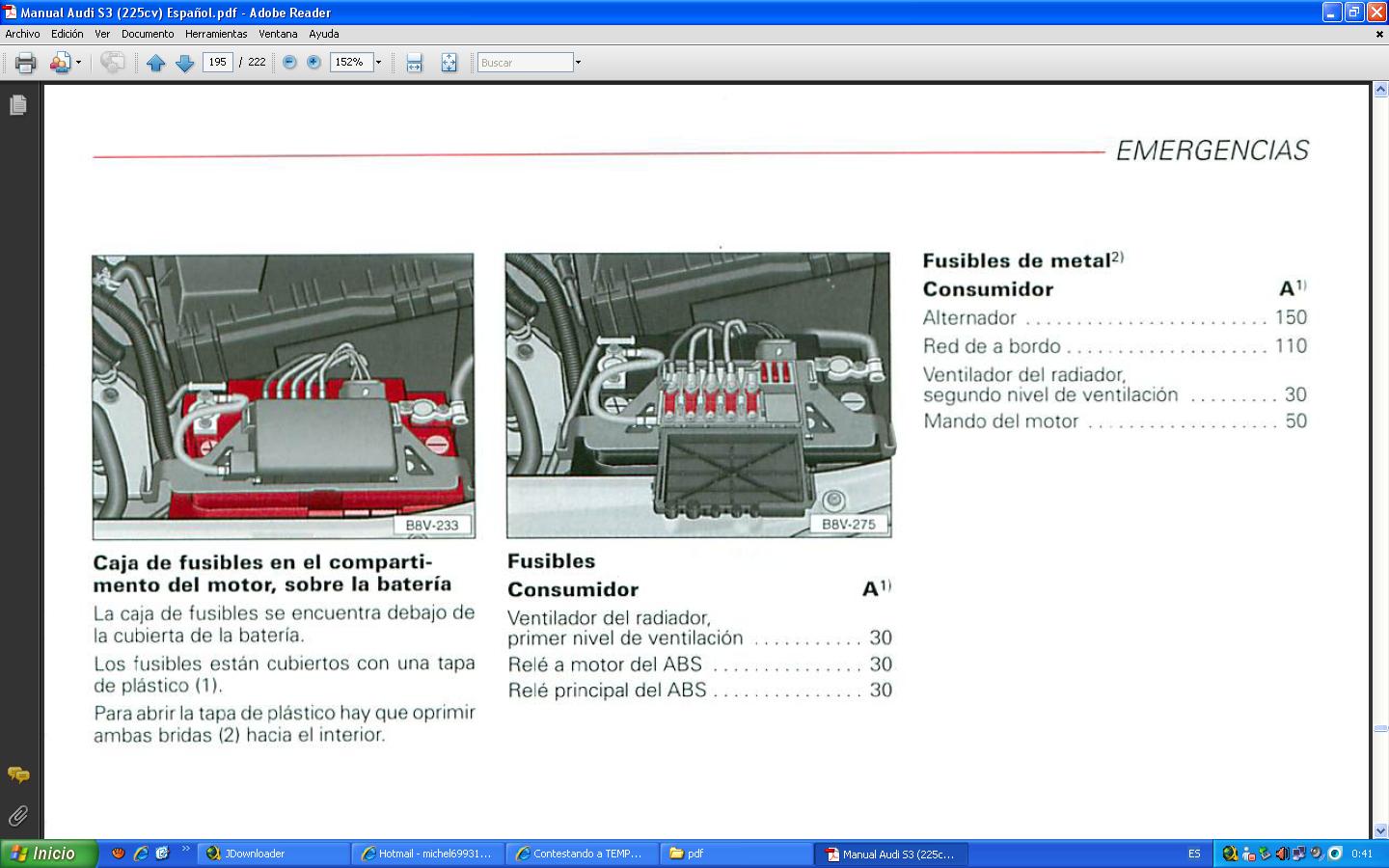
Task: Click the ES language indicator in taskbar
Action: click(x=1194, y=854)
